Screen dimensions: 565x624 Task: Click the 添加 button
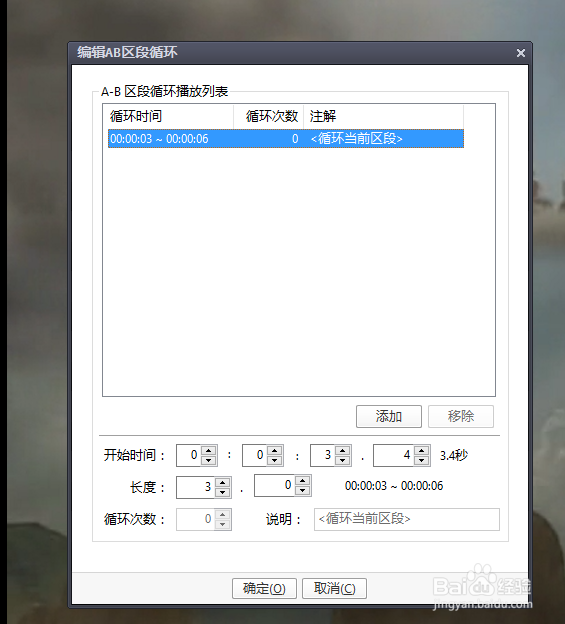point(389,416)
